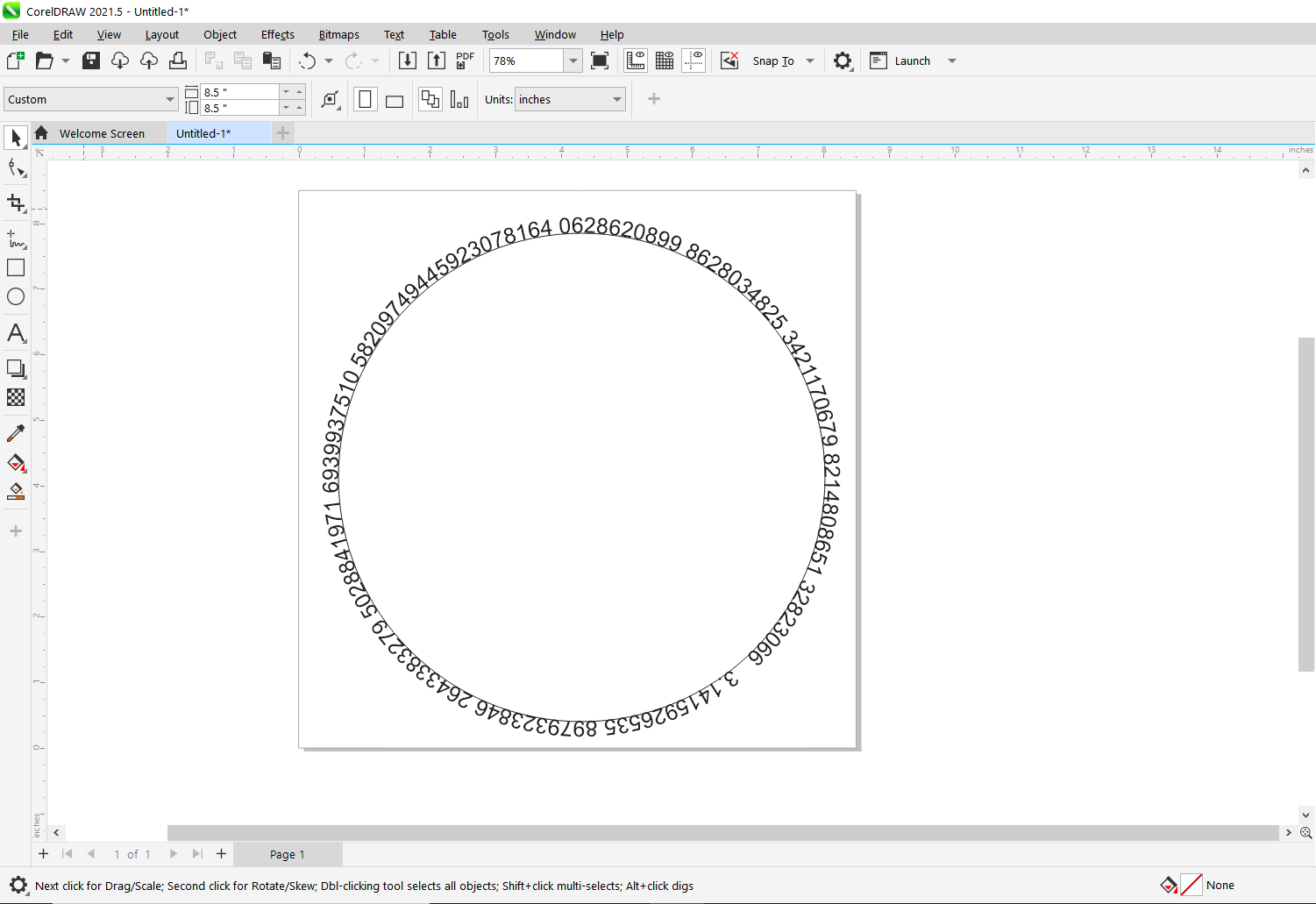Image resolution: width=1316 pixels, height=904 pixels.
Task: Select the Transparency checkerboard tool
Action: click(x=16, y=397)
